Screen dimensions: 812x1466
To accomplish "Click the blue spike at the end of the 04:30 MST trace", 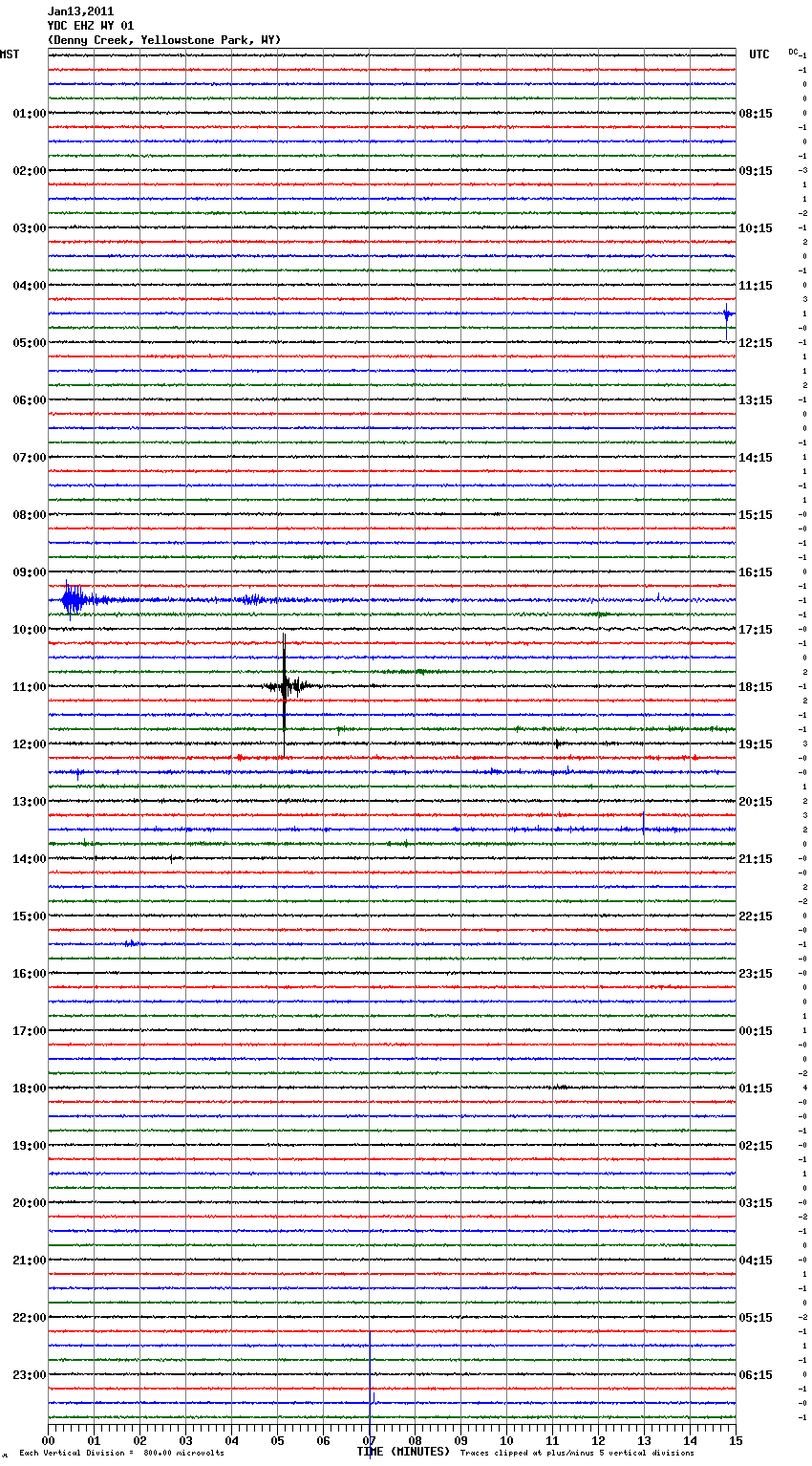I will tap(727, 320).
